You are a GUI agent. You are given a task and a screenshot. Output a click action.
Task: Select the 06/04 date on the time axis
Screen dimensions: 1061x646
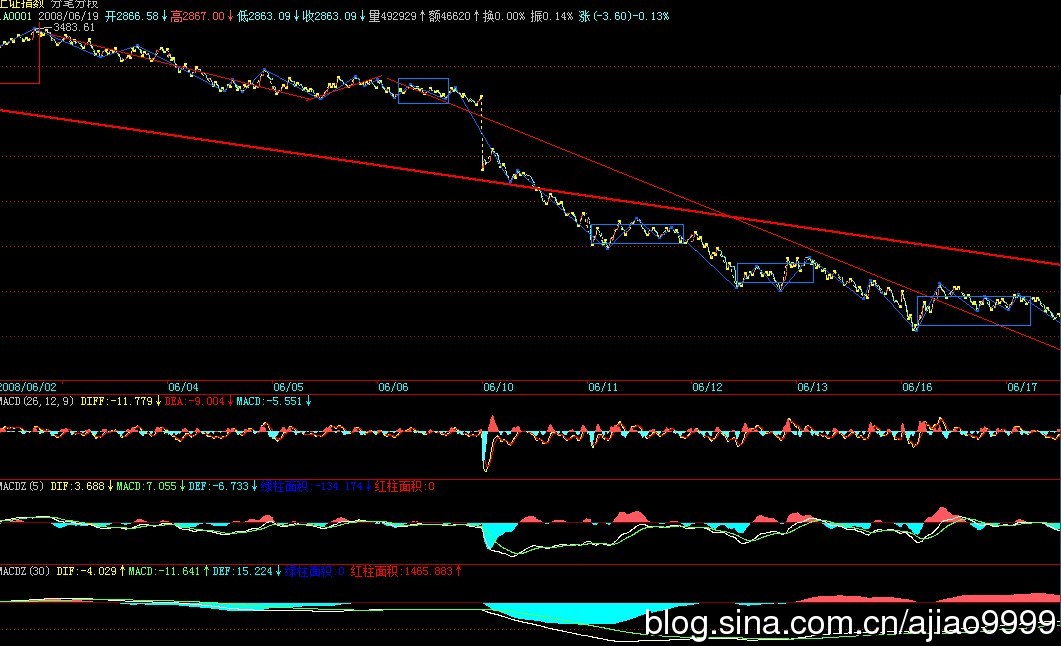coord(183,387)
